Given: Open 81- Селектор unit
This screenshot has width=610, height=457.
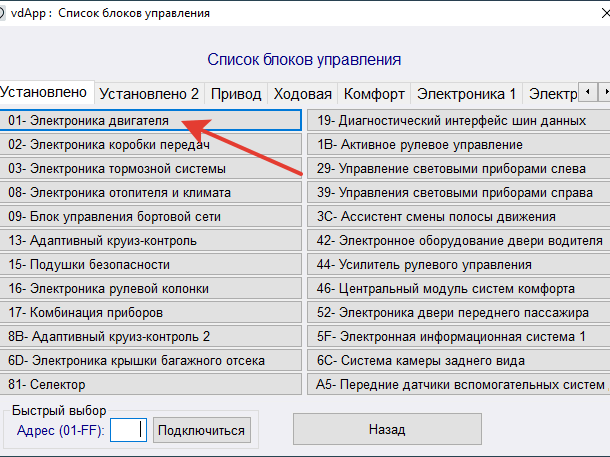Looking at the screenshot, I should coord(150,384).
